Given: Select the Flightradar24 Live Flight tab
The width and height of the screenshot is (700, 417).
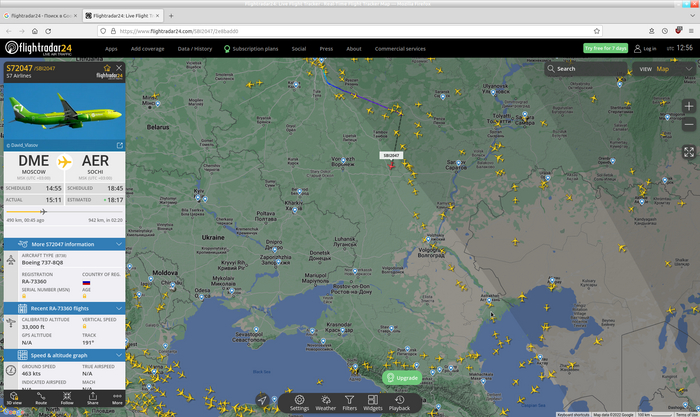Looking at the screenshot, I should tap(121, 16).
